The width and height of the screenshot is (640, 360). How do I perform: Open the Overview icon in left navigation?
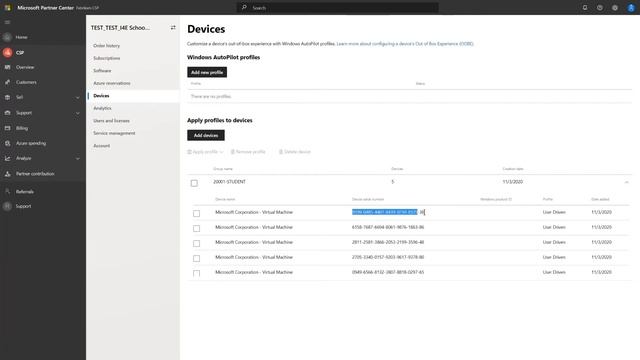click(7, 67)
